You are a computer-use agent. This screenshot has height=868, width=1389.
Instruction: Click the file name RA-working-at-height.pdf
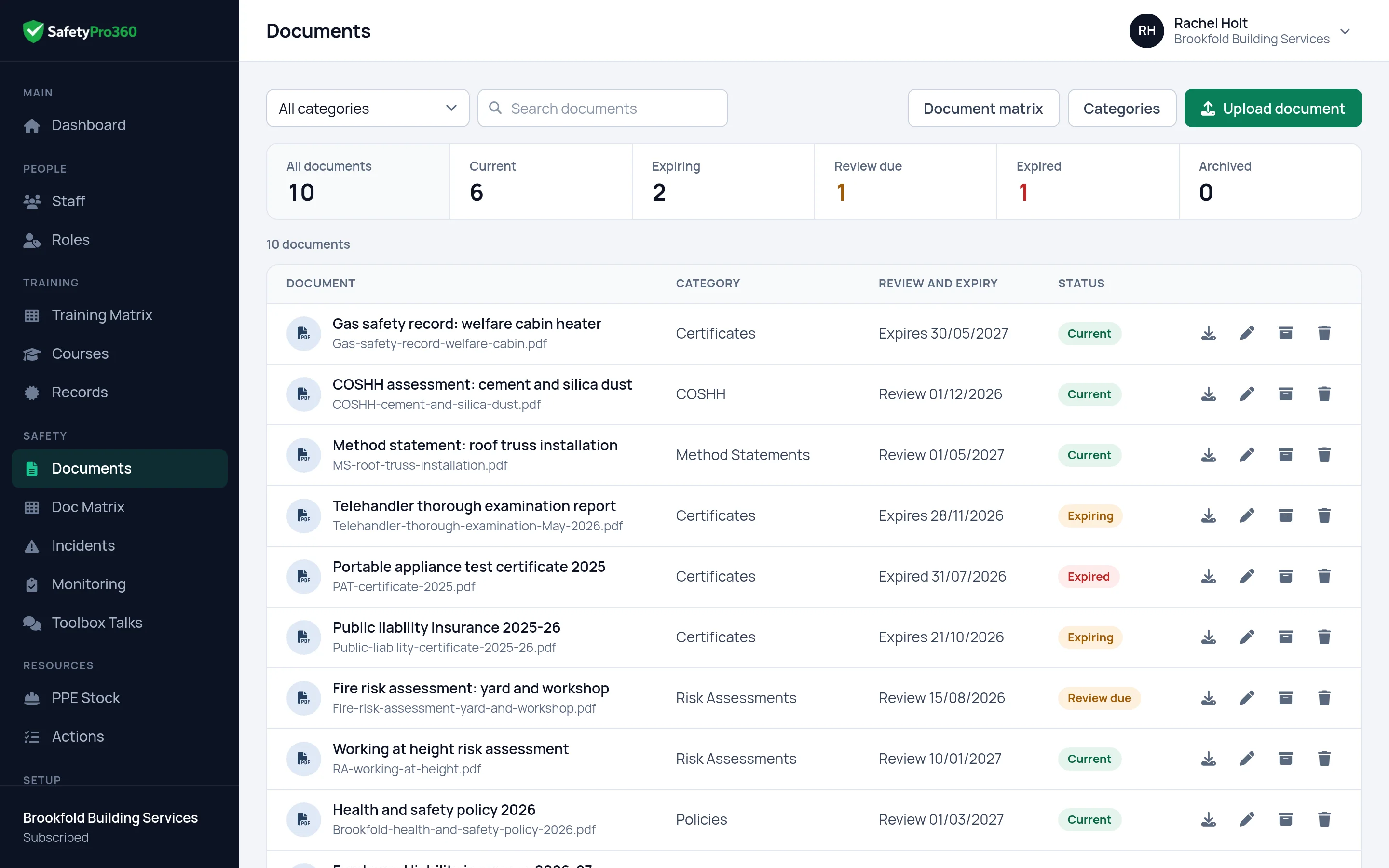pyautogui.click(x=407, y=769)
